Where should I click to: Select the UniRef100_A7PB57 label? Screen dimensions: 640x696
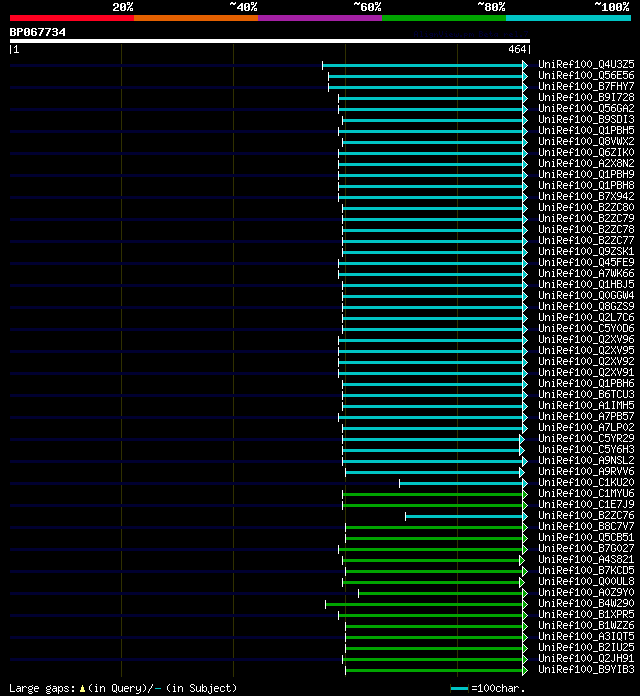point(586,416)
